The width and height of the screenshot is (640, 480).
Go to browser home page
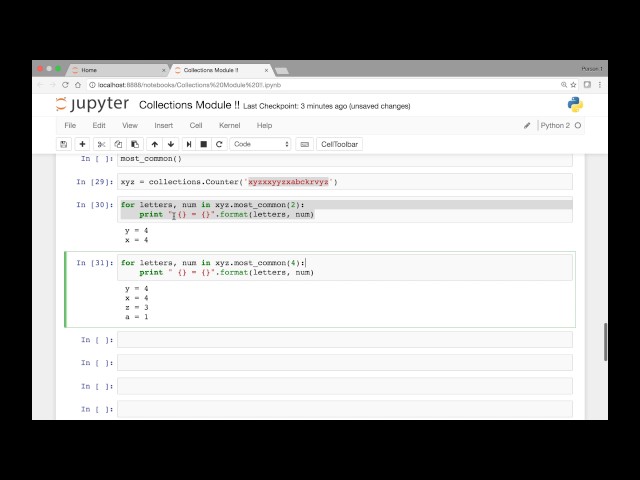[78, 85]
